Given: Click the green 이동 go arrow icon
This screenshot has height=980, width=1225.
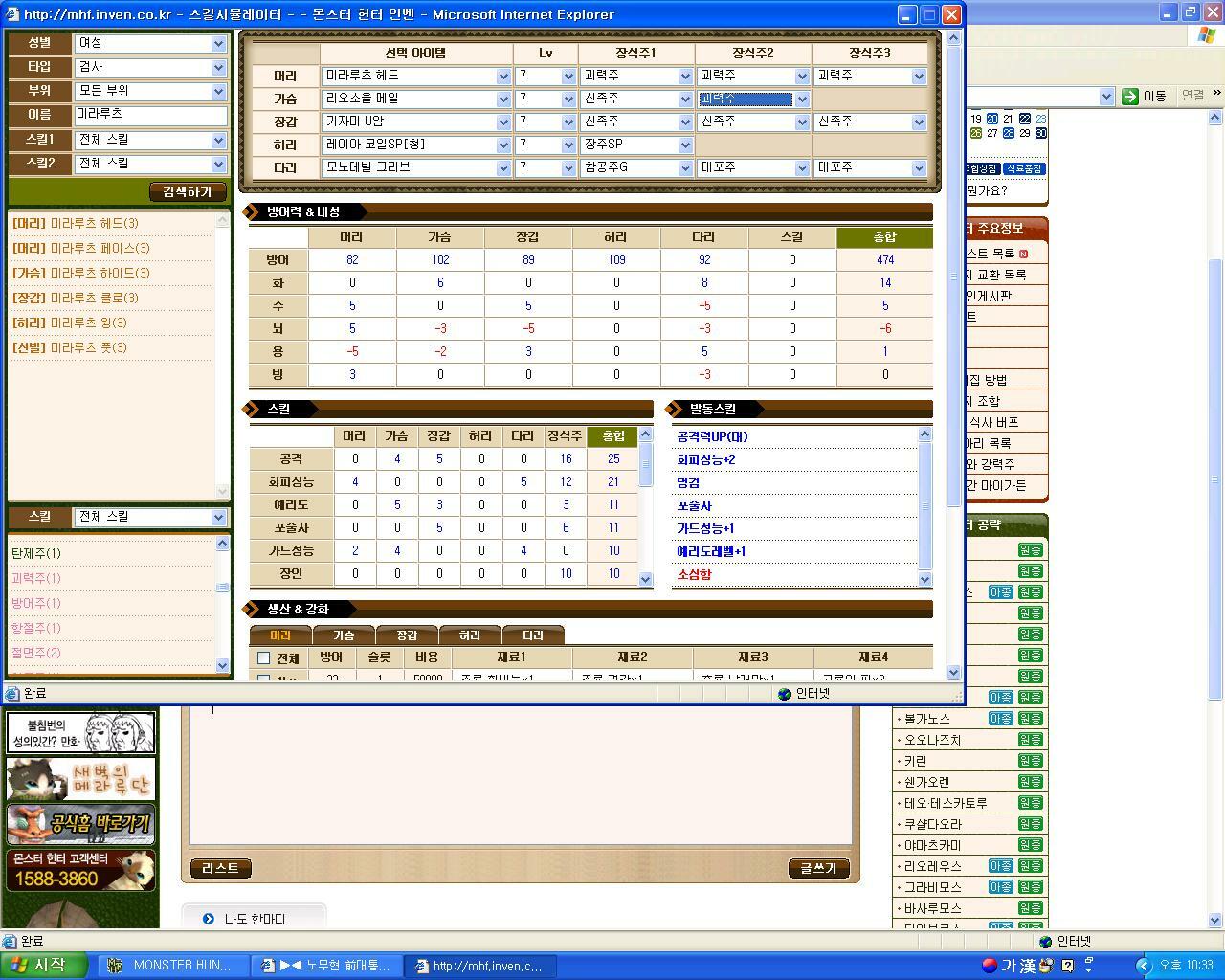Looking at the screenshot, I should pos(1130,96).
